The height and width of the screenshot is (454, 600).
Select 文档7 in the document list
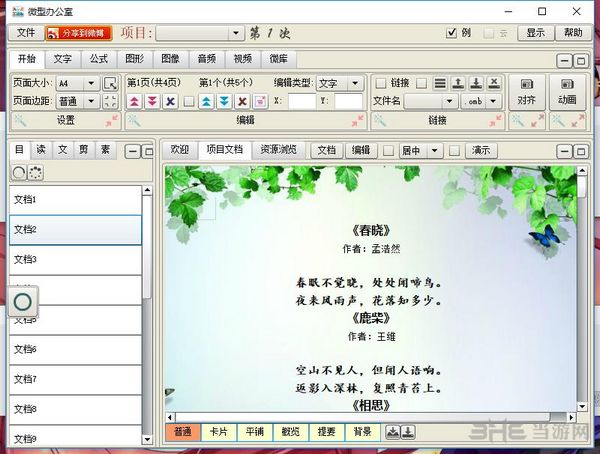75,380
